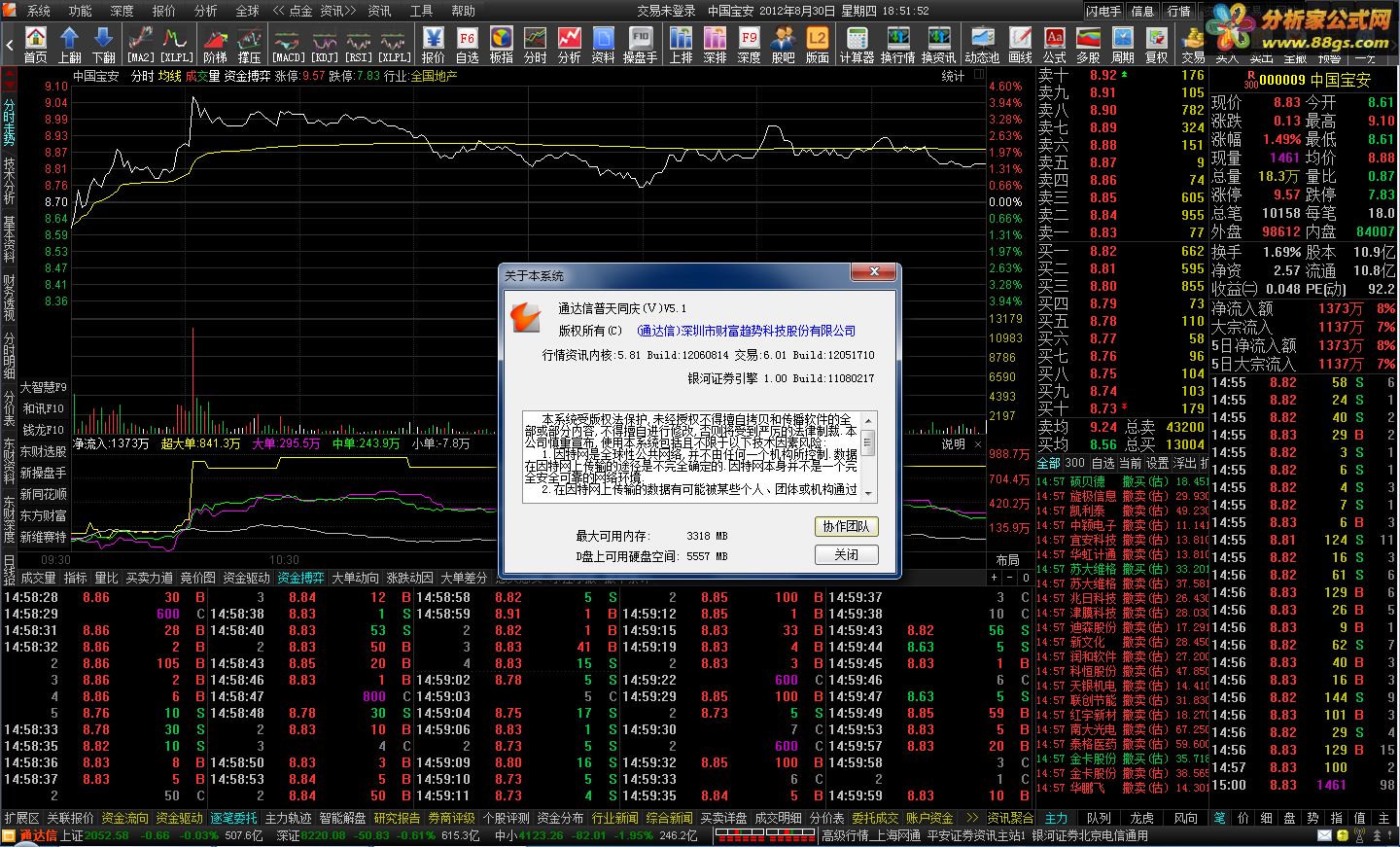The width and height of the screenshot is (1400, 847).
Task: Open the 动态池 dynamic pool icon
Action: click(x=982, y=45)
